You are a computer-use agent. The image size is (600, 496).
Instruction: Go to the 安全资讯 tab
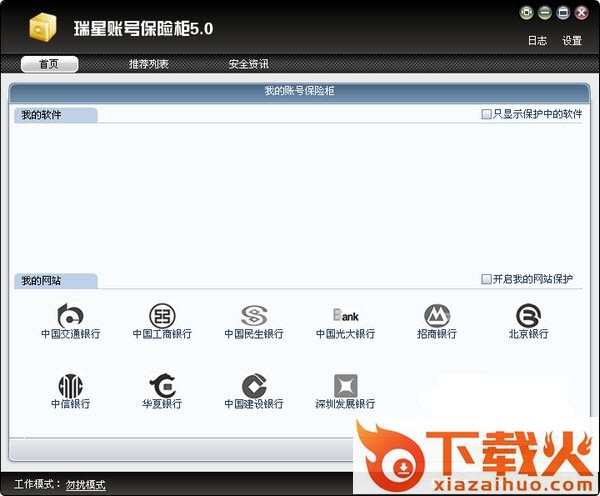248,64
